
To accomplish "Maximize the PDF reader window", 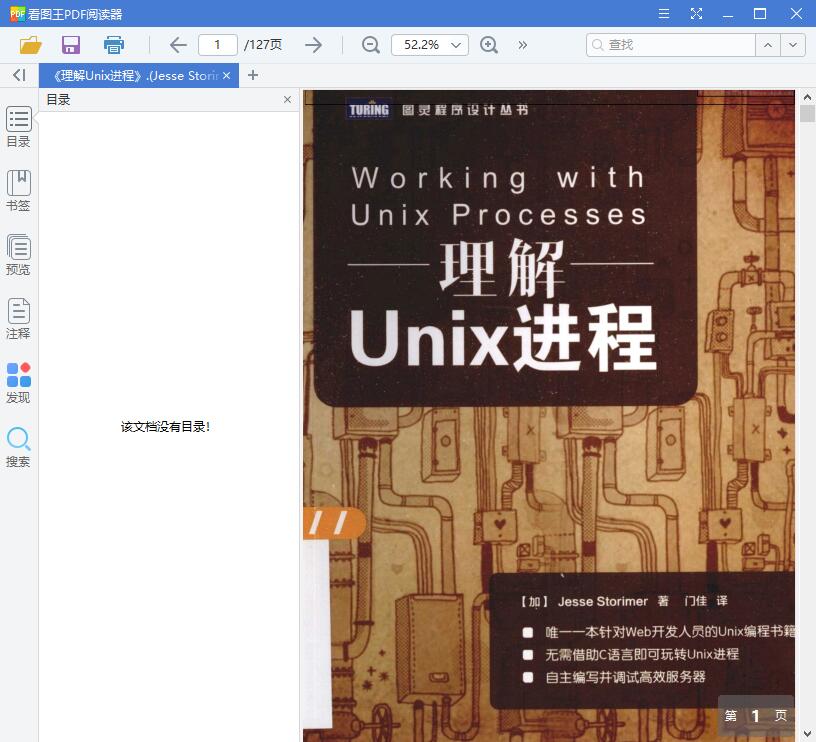I will pyautogui.click(x=760, y=14).
